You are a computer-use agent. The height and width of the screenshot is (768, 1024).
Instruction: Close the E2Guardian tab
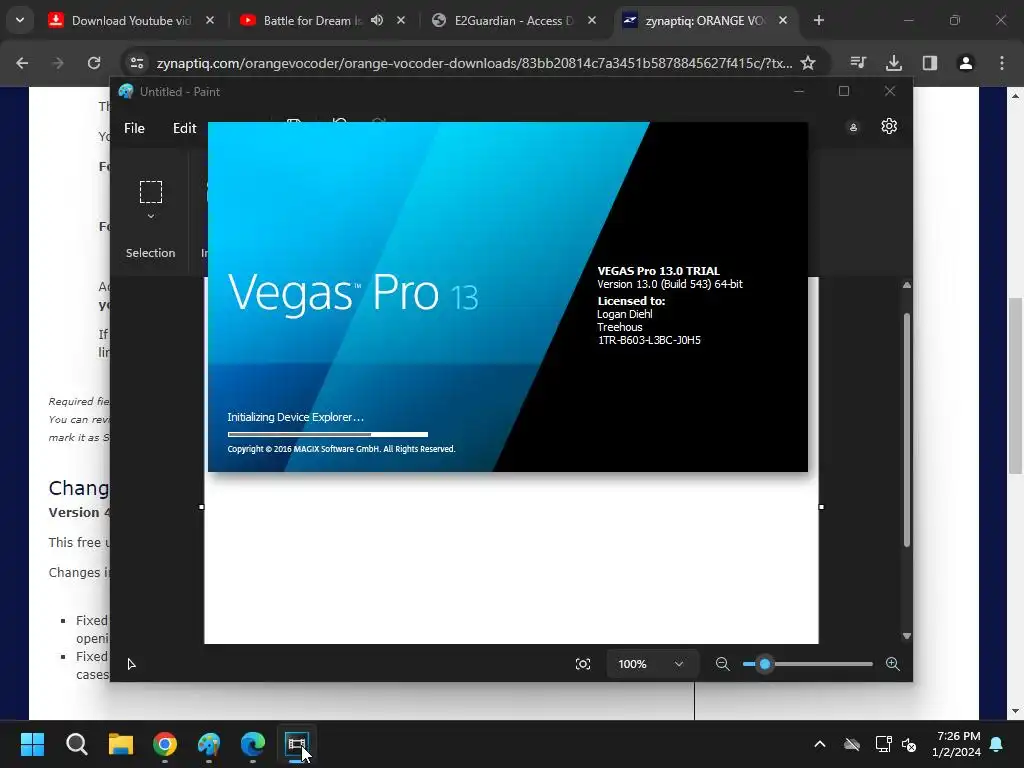[592, 21]
